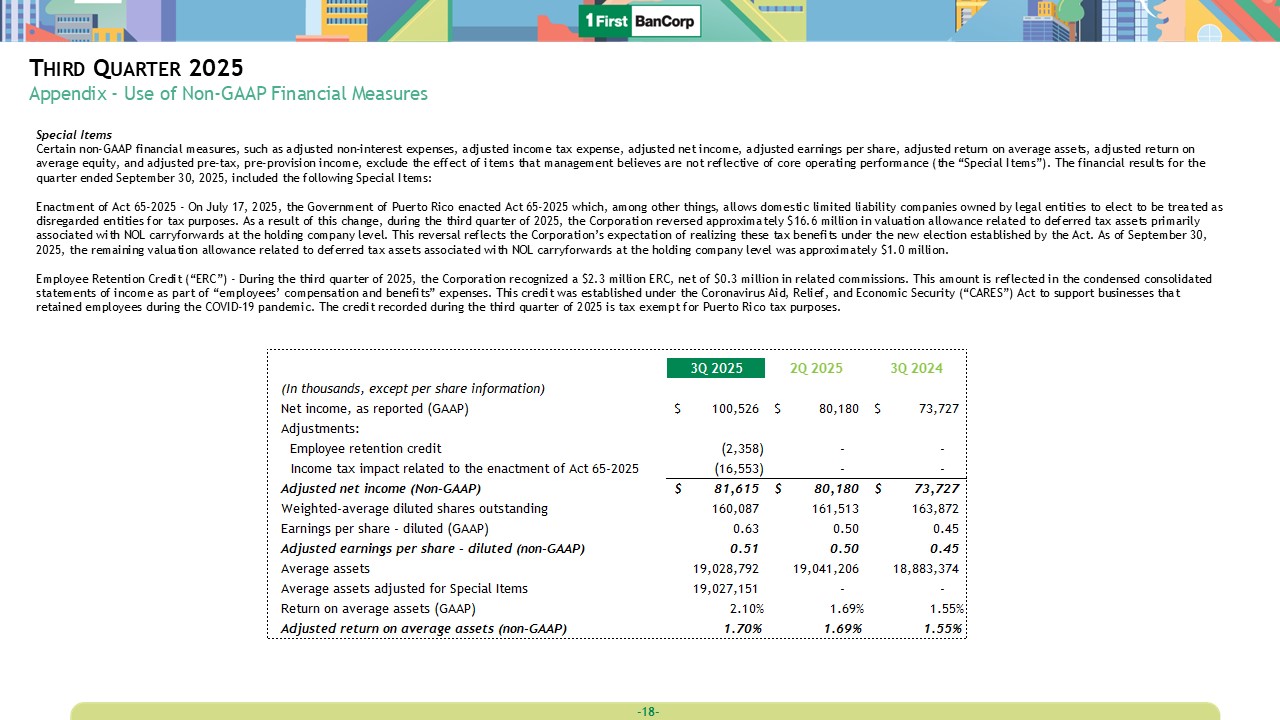Click the 1.70% adjusted return value
Image resolution: width=1280 pixels, height=720 pixels.
point(743,628)
